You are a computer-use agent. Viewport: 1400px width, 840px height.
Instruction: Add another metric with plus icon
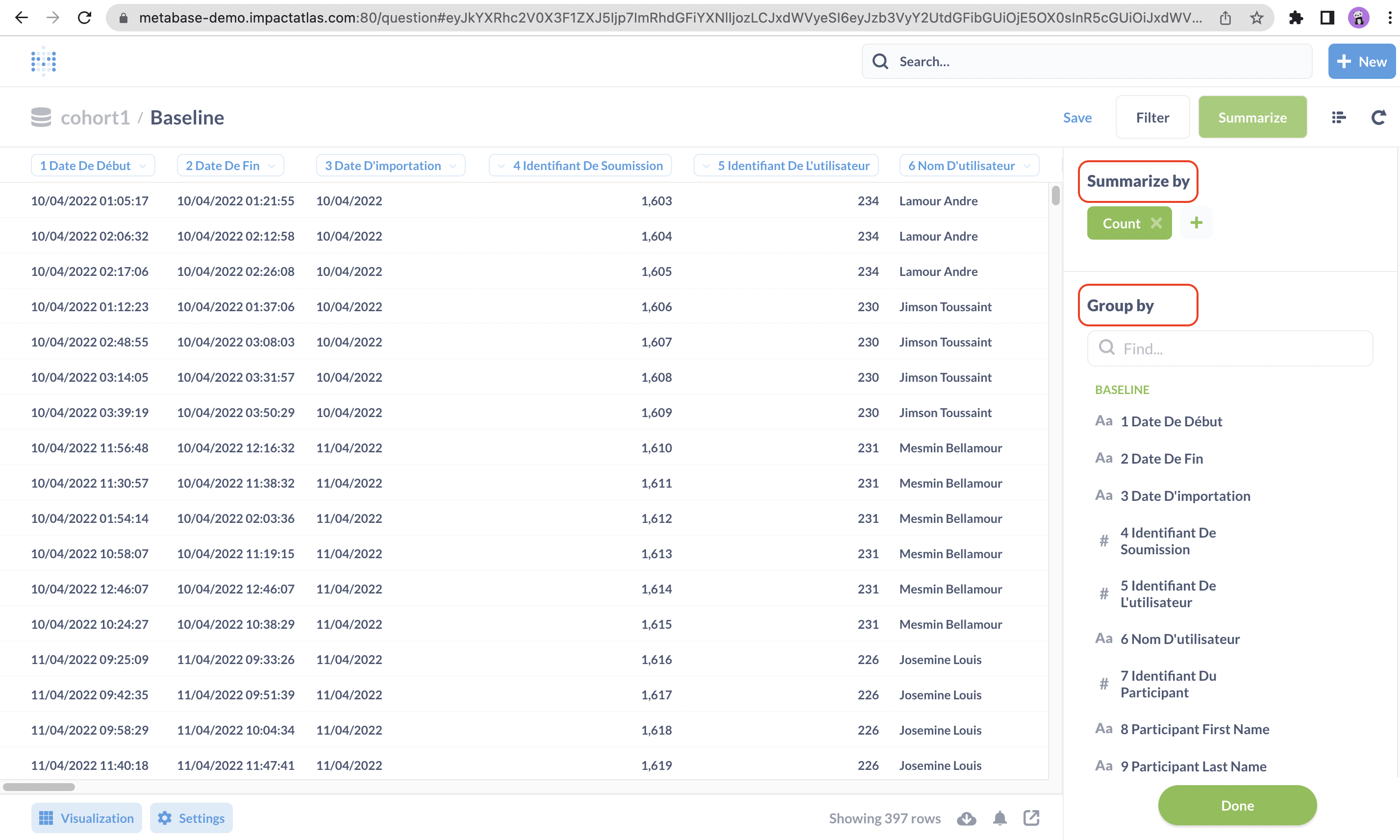[x=1196, y=223]
